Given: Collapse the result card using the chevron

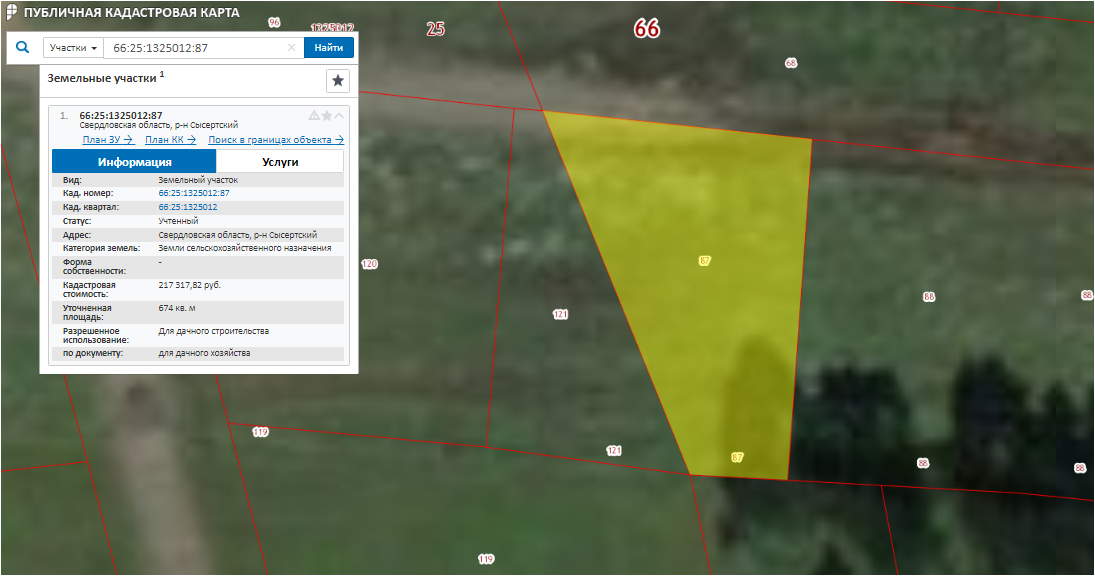Looking at the screenshot, I should (x=339, y=116).
